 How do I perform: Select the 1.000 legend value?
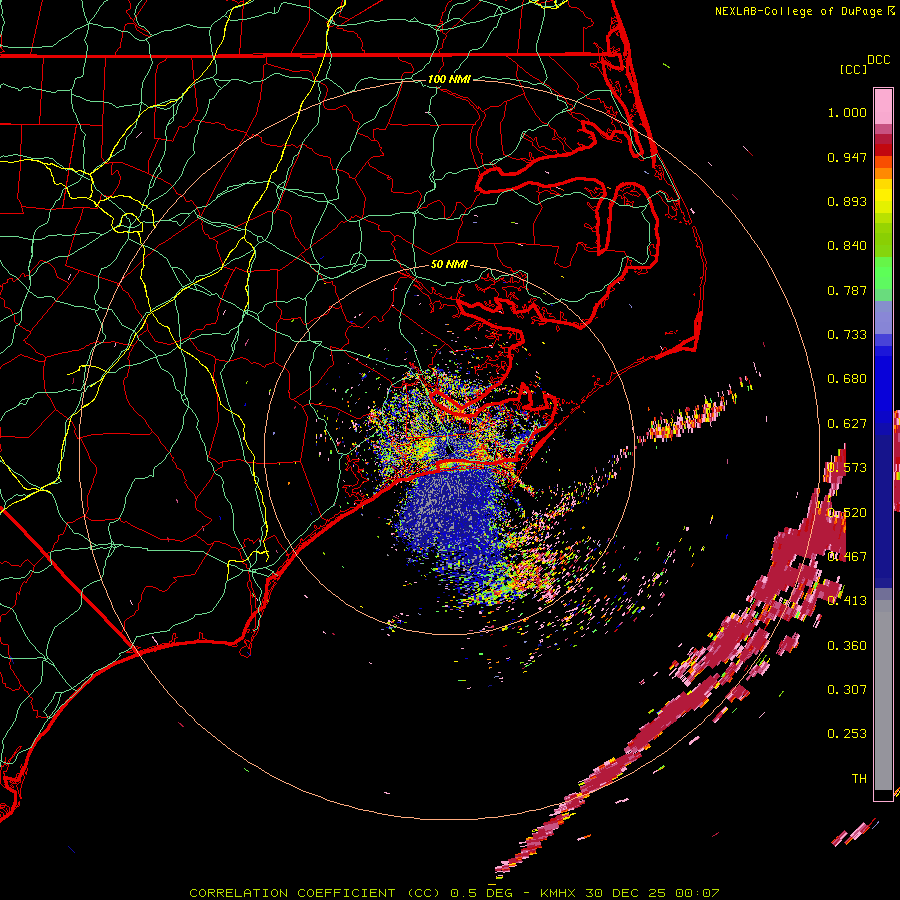pyautogui.click(x=847, y=112)
